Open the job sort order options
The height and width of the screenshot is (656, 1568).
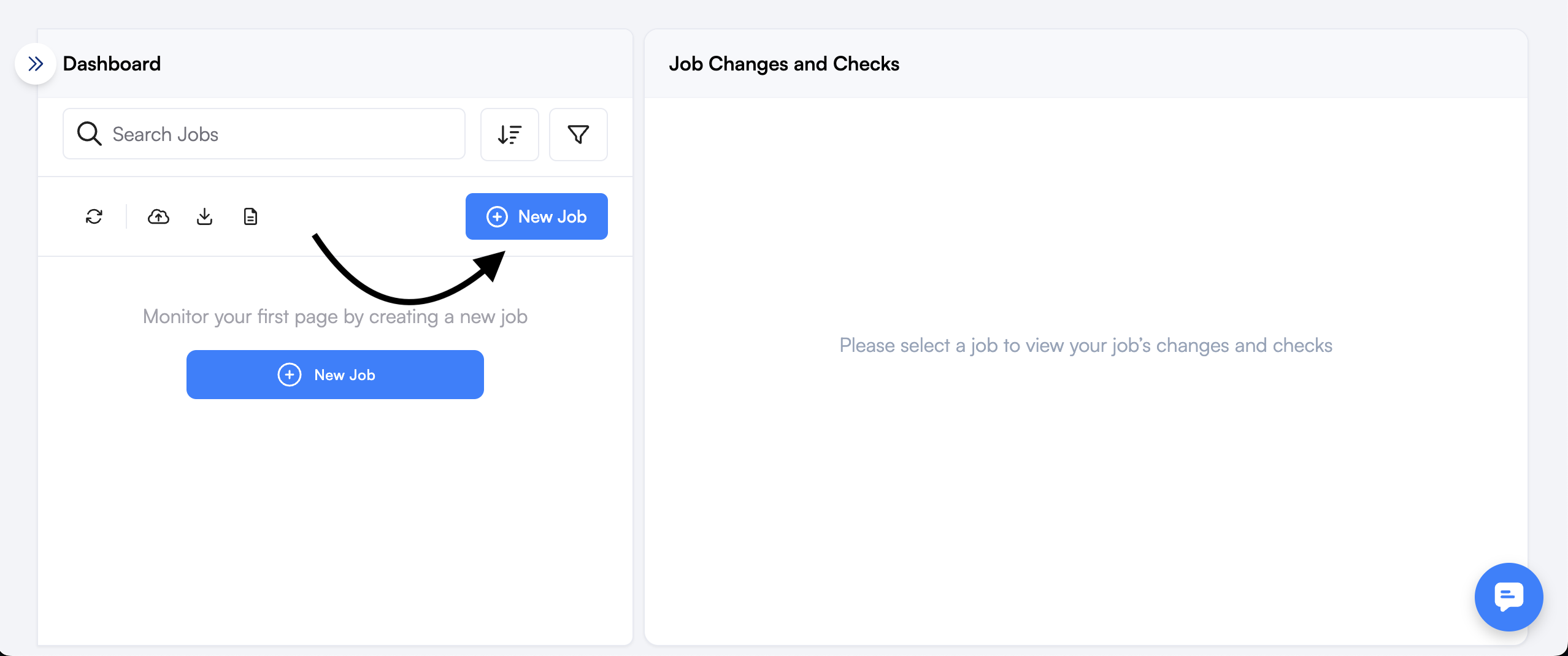[x=509, y=135]
